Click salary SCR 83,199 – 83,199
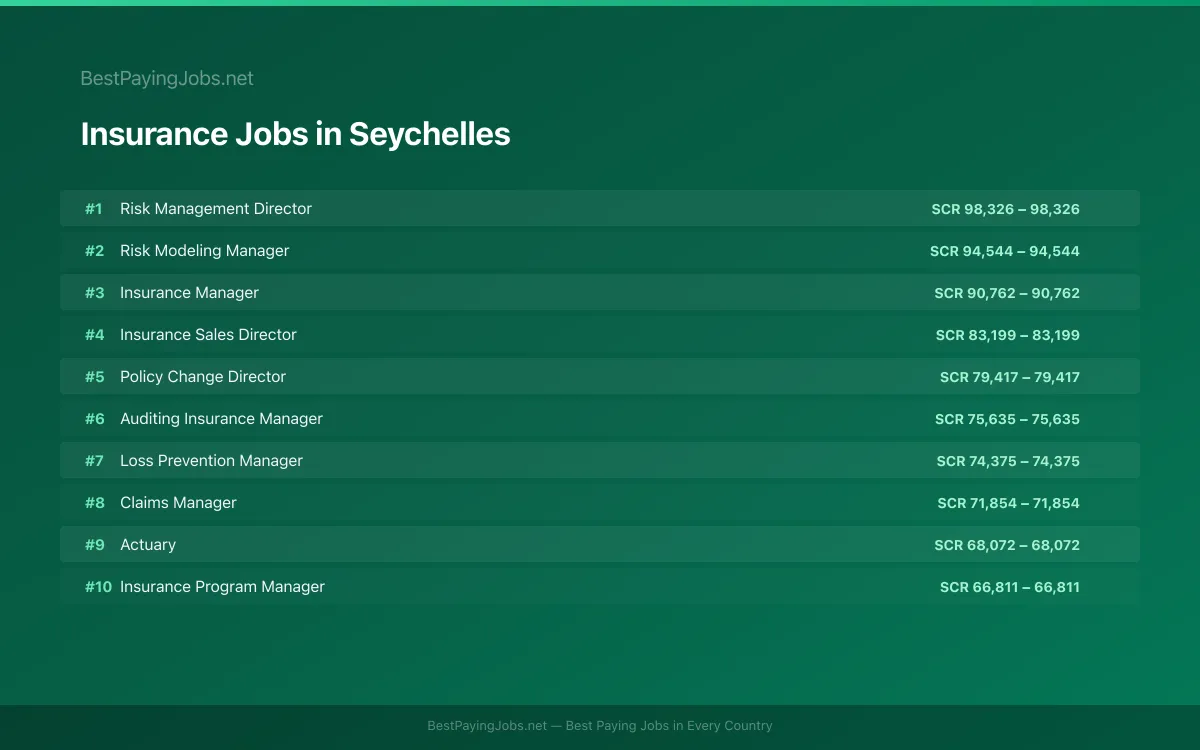This screenshot has height=750, width=1200. click(x=1008, y=335)
